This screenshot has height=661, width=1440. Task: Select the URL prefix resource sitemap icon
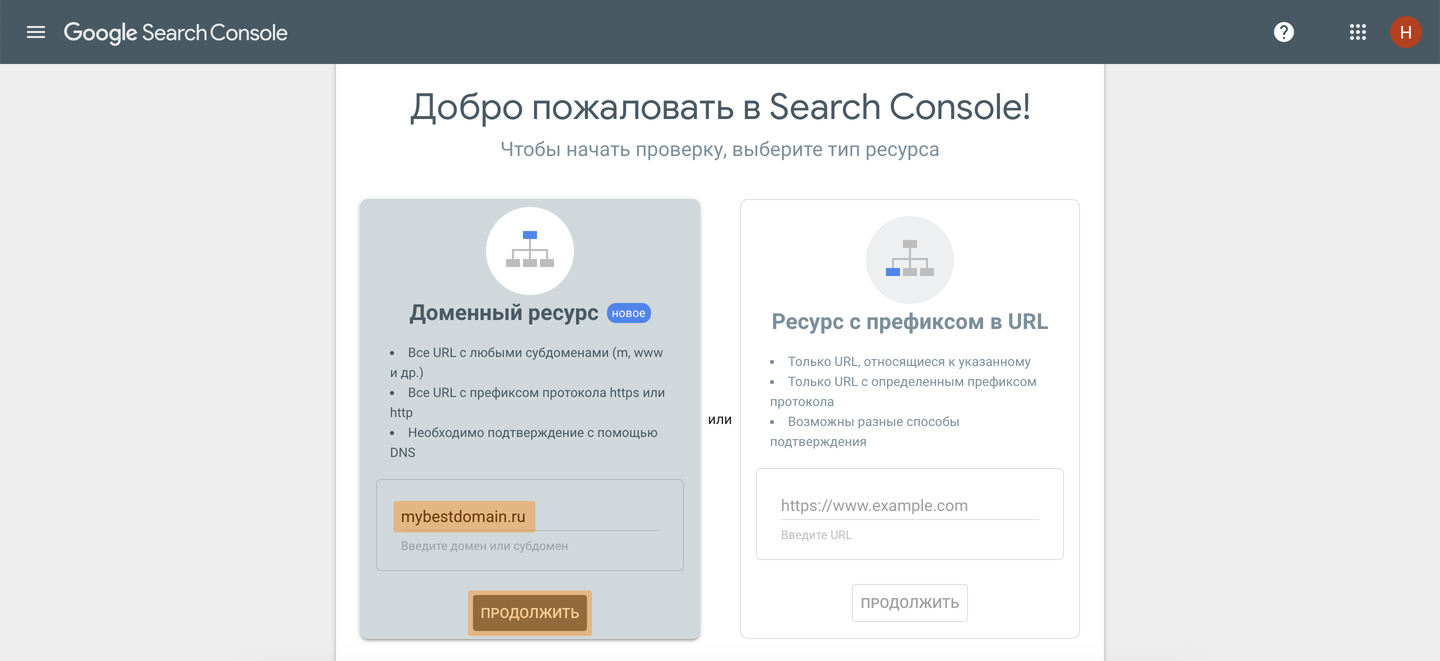tap(910, 260)
